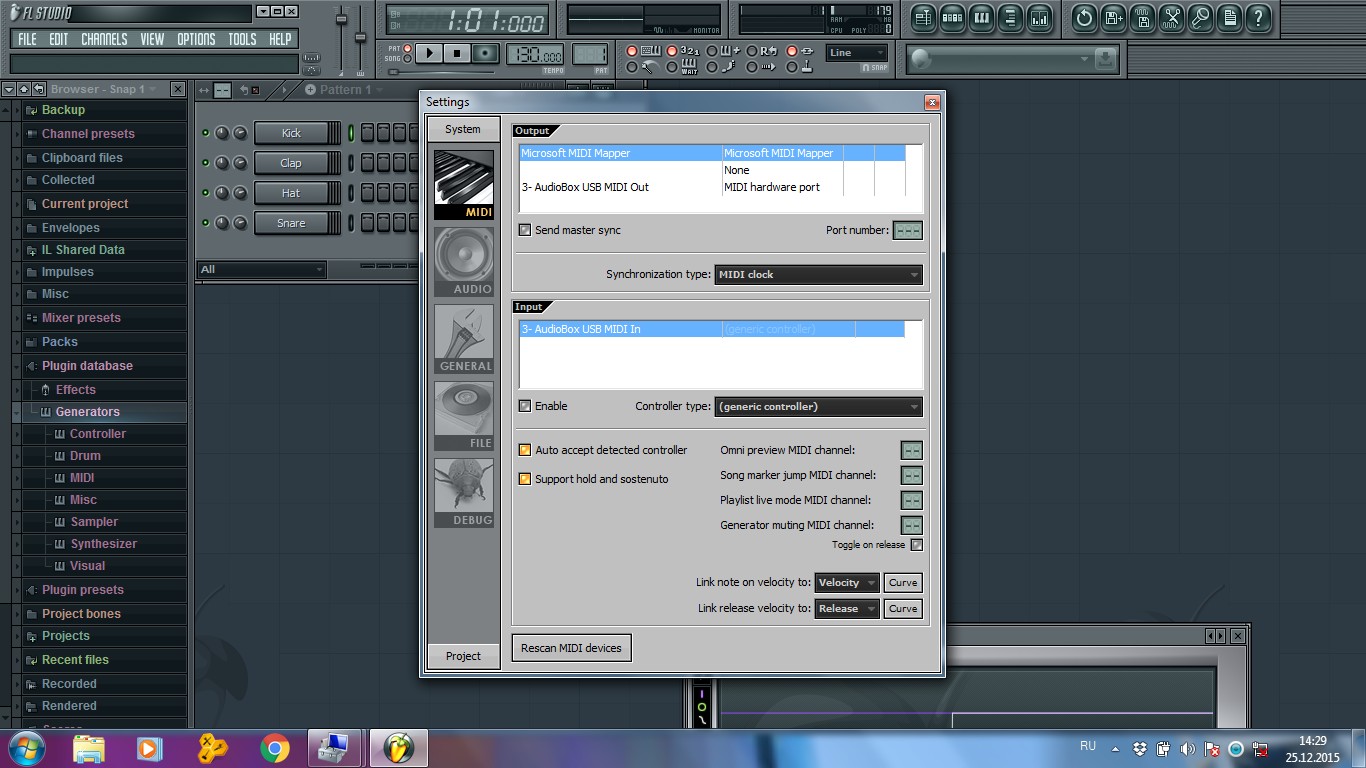The image size is (1366, 768).
Task: Click the floppy disk save icon with waveform
Action: coord(1142,17)
